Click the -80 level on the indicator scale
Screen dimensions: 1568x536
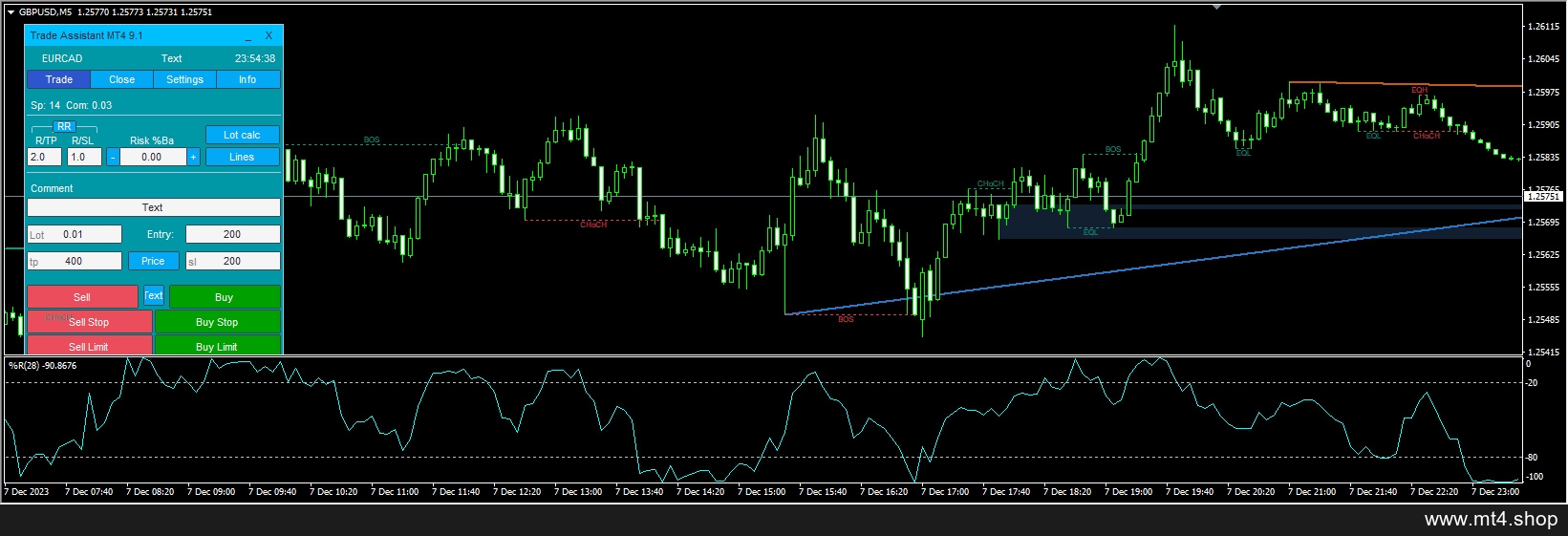coord(1533,458)
